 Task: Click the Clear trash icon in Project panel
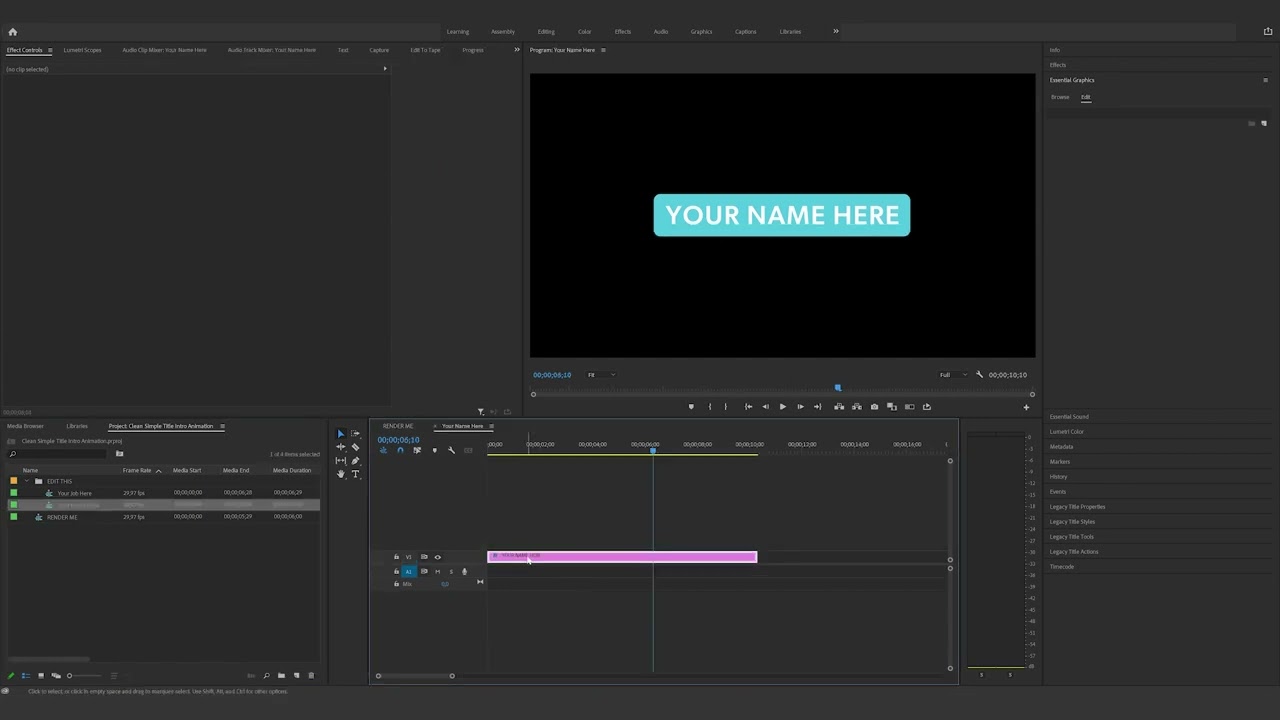coord(311,676)
